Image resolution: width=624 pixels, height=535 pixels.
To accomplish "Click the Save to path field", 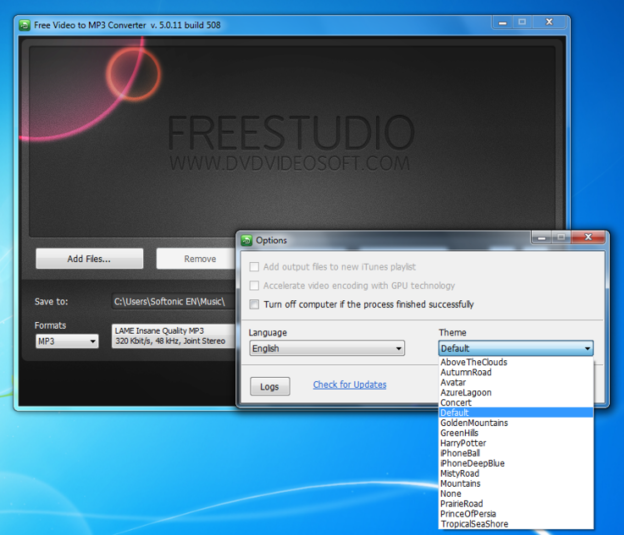I will 174,301.
